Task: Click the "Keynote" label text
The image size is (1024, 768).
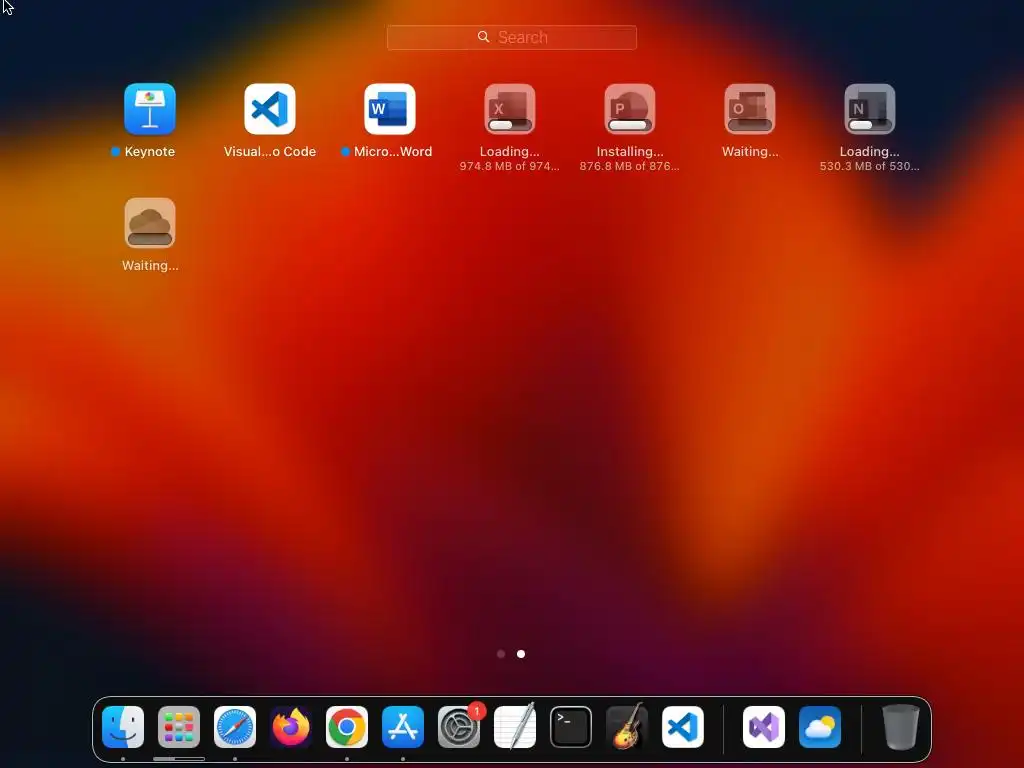Action: (150, 152)
